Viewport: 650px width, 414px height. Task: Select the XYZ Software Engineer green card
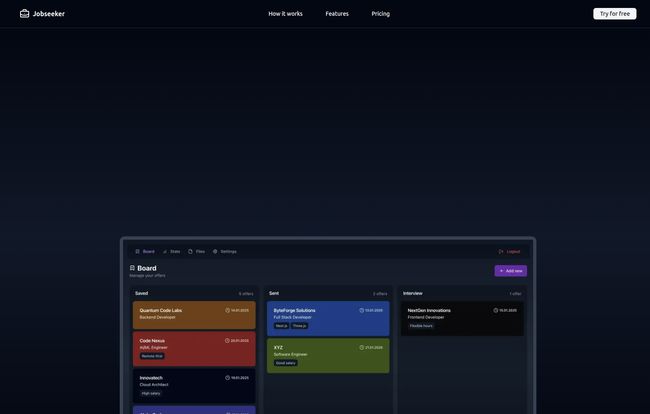click(328, 355)
